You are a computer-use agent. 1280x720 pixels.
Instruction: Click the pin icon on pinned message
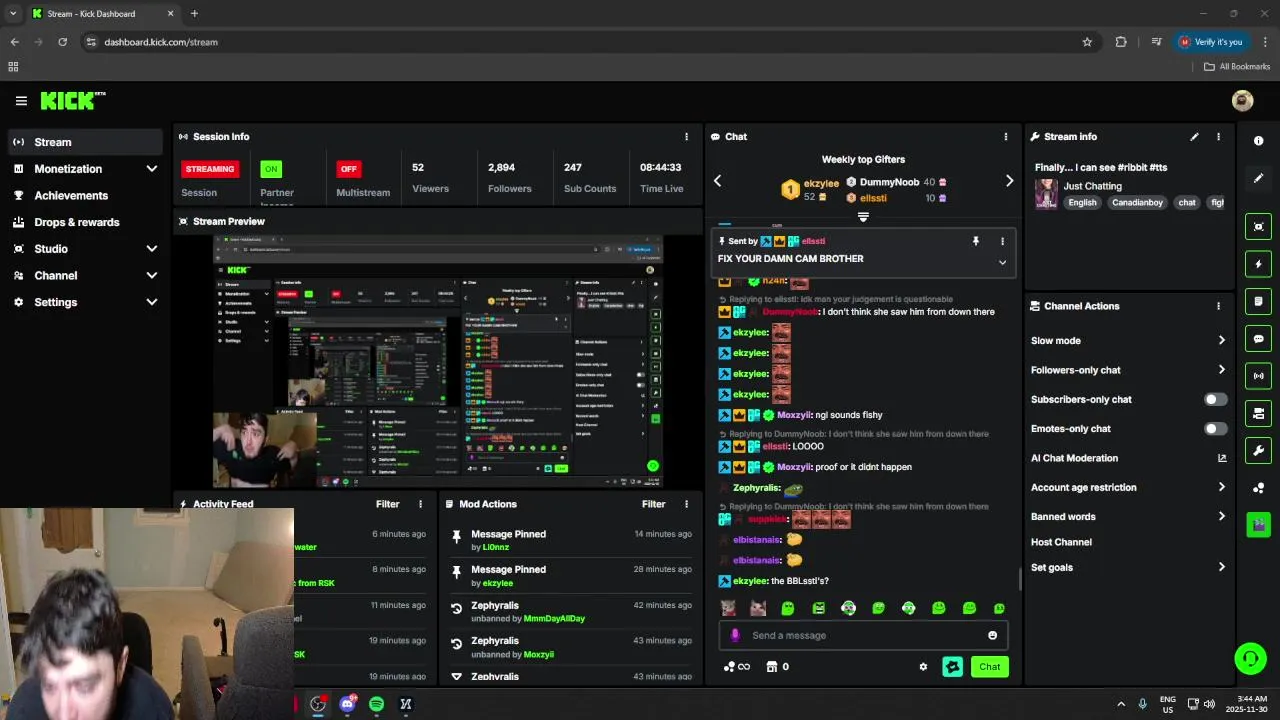point(976,241)
